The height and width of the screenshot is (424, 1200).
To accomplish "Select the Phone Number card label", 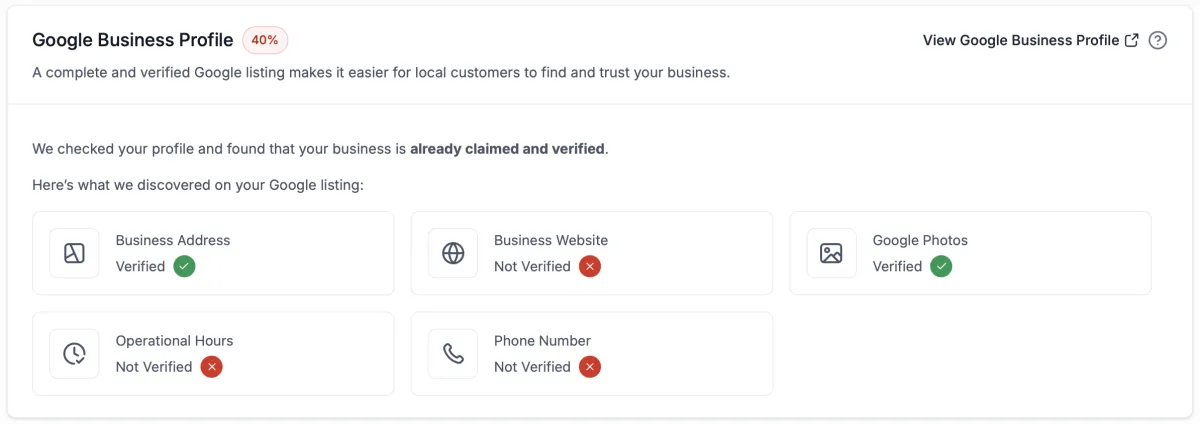I will (542, 340).
